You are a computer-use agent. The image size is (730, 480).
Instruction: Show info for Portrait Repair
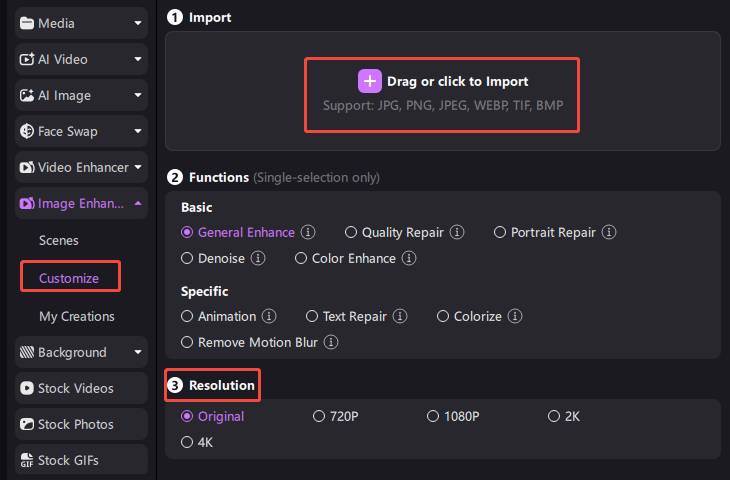coord(609,232)
